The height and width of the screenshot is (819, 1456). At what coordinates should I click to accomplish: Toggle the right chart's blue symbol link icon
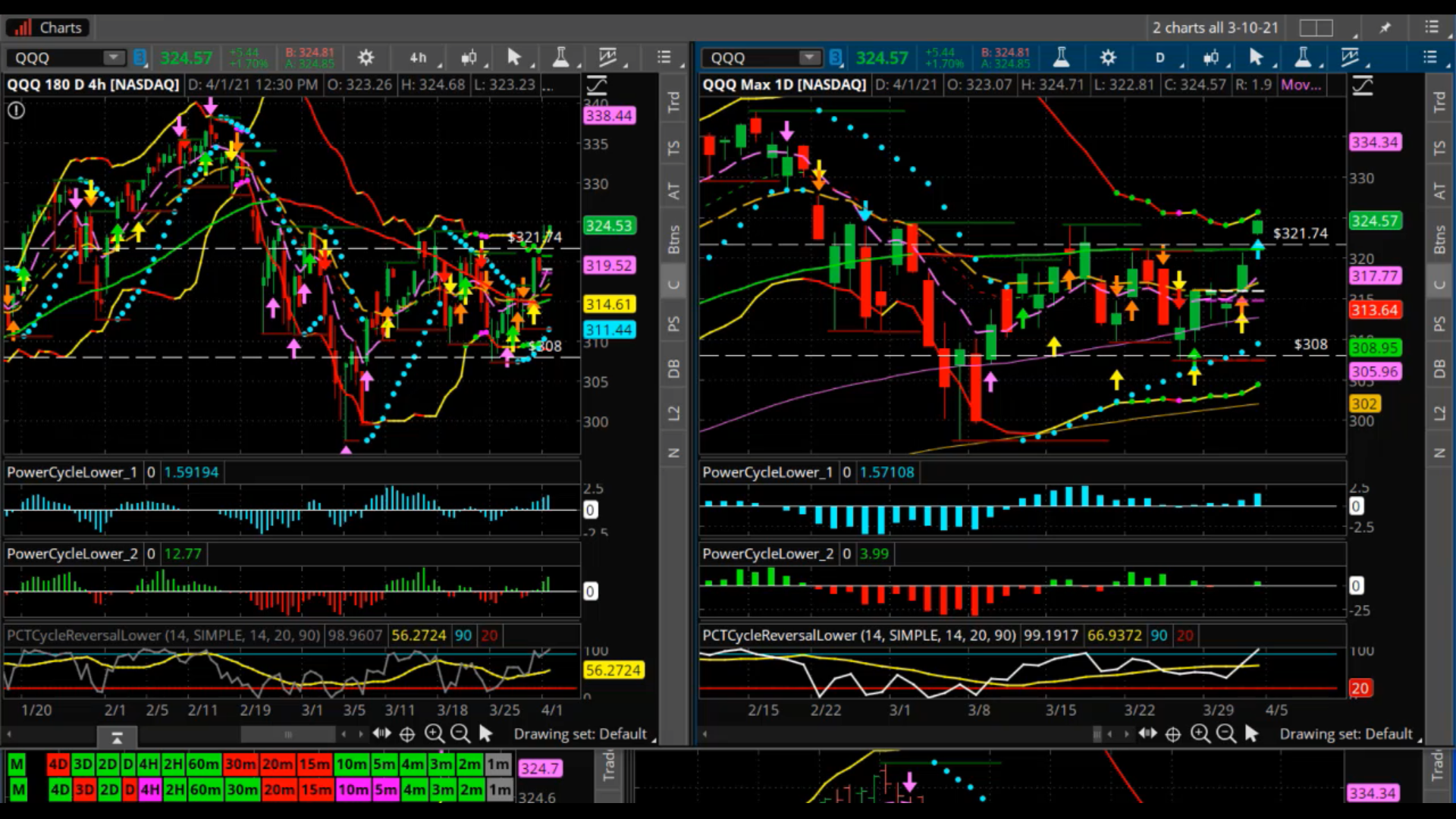pos(836,58)
